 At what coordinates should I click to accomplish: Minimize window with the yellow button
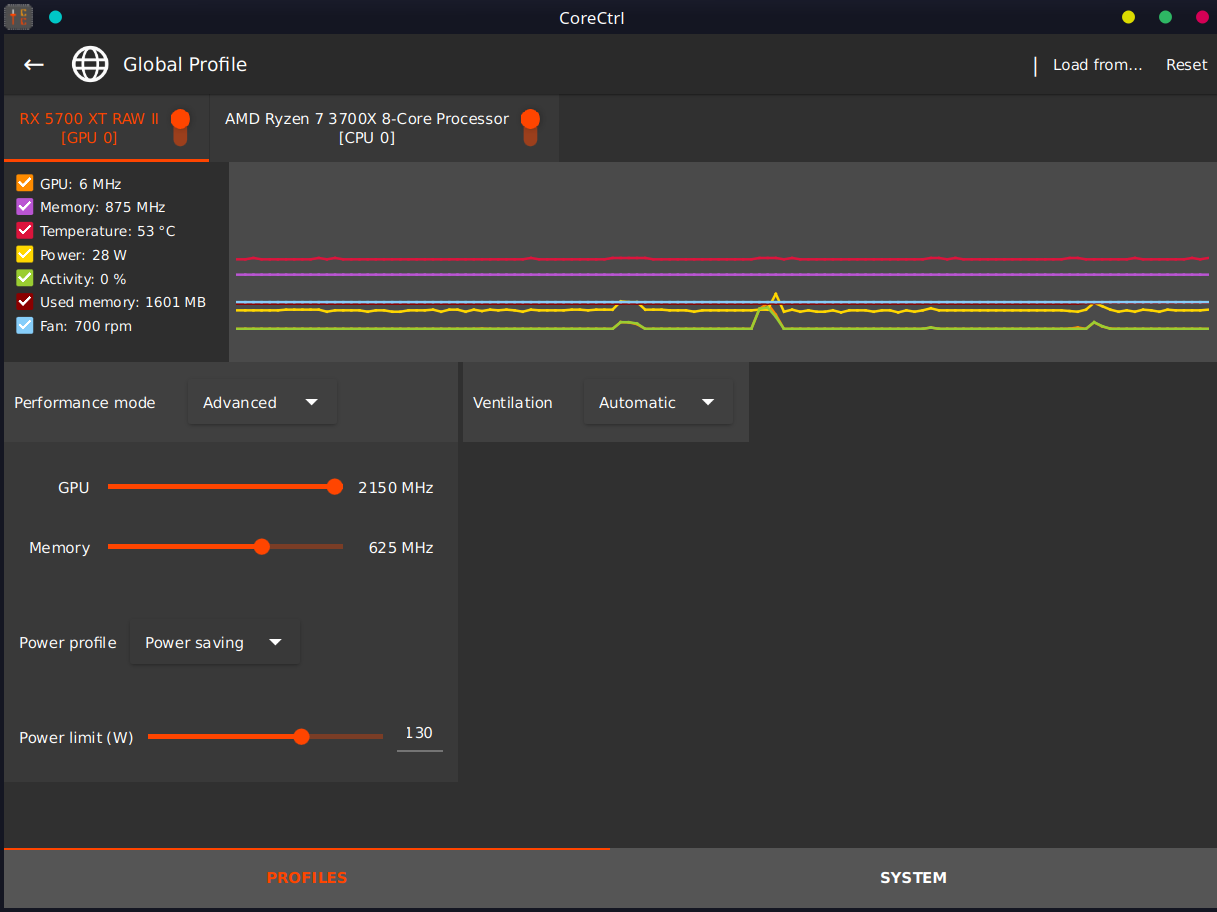pos(1128,17)
